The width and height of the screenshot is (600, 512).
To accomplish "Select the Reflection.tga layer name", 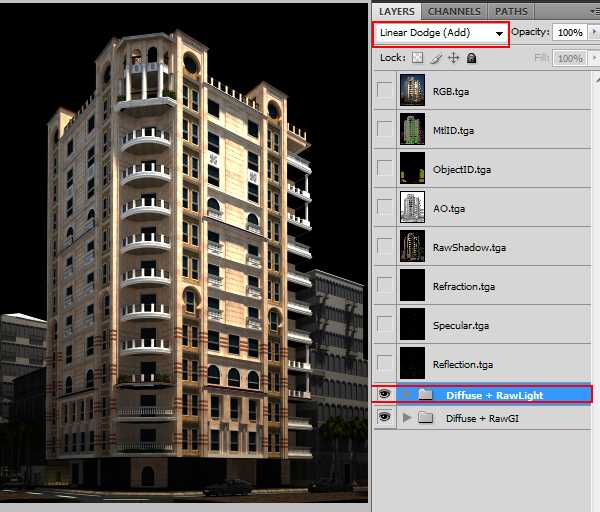I will (x=463, y=365).
